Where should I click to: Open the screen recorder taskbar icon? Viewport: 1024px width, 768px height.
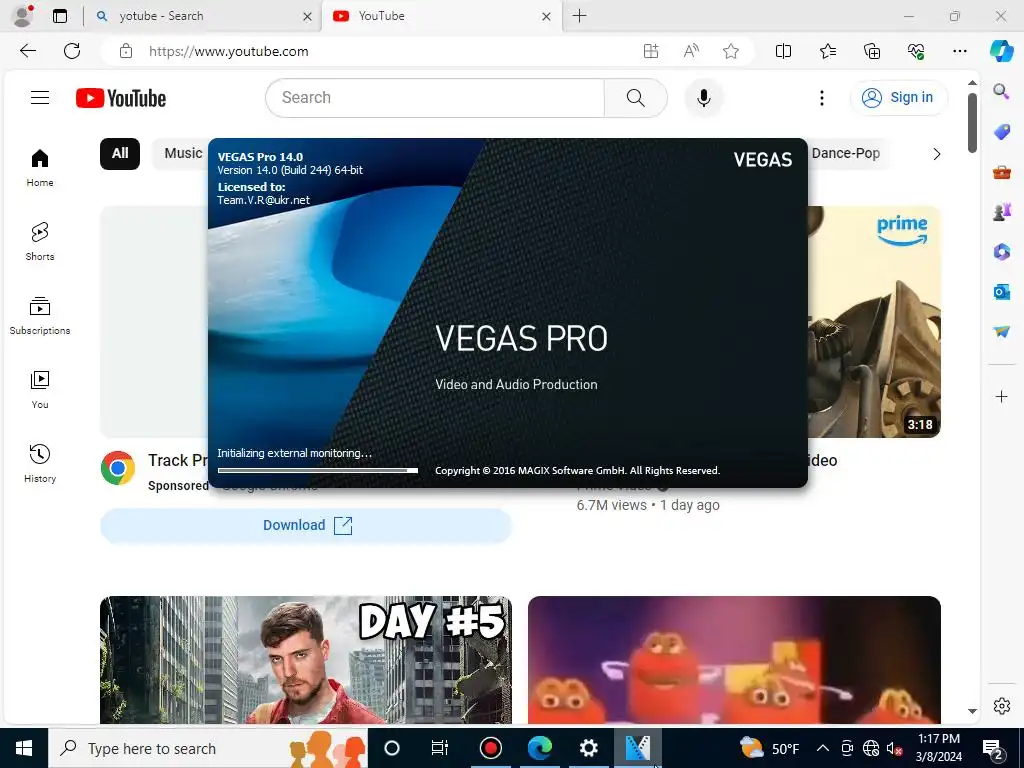pos(490,748)
